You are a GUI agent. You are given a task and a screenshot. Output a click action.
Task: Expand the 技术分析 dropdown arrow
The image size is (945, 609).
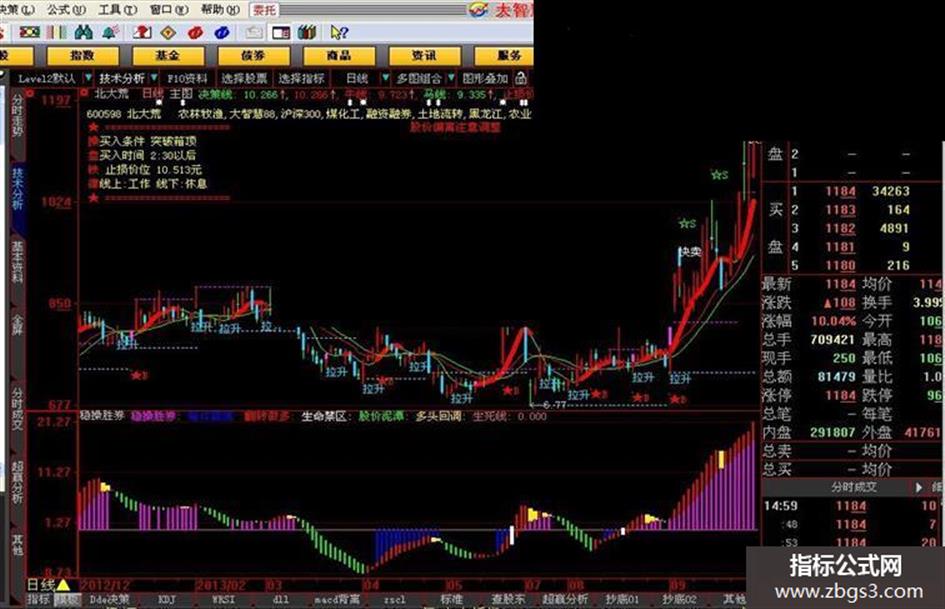tap(154, 78)
